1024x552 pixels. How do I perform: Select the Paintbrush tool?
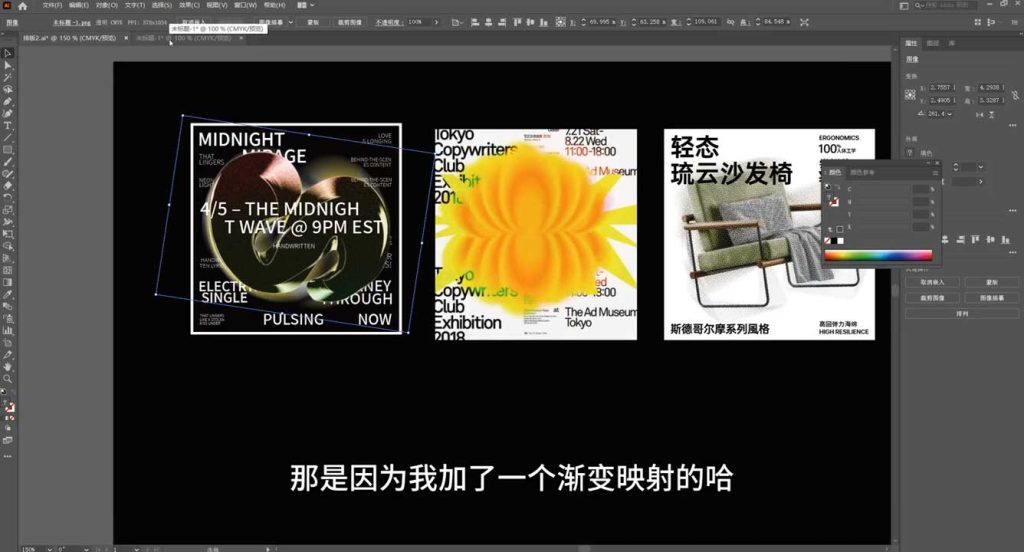click(8, 161)
